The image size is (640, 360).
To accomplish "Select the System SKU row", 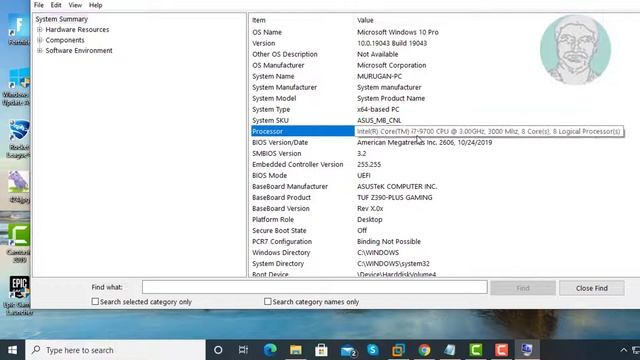I will pyautogui.click(x=445, y=120).
